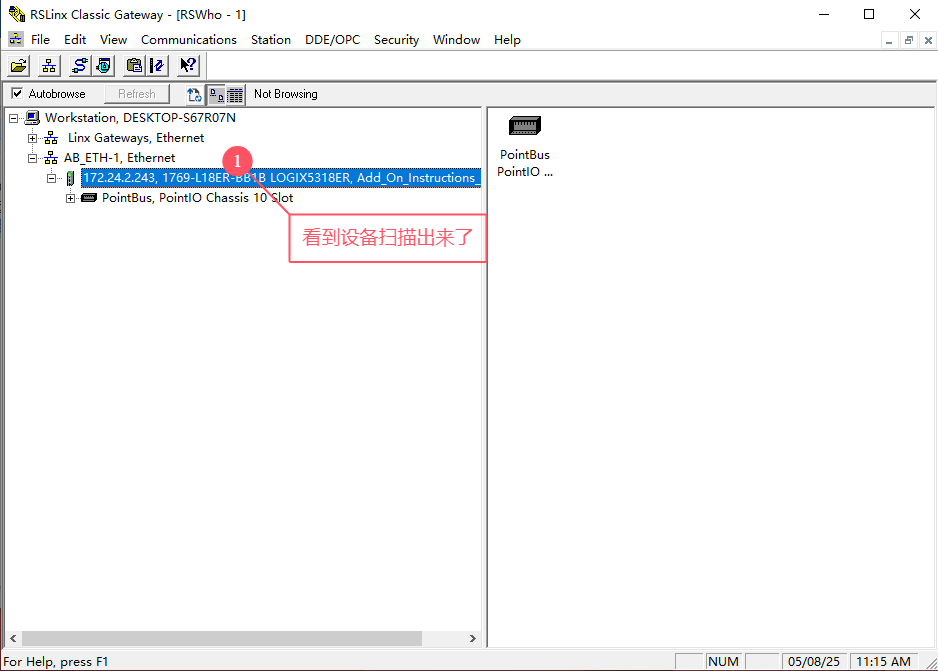This screenshot has width=938, height=671.
Task: Click the Workstation computer icon in tree
Action: click(x=32, y=118)
